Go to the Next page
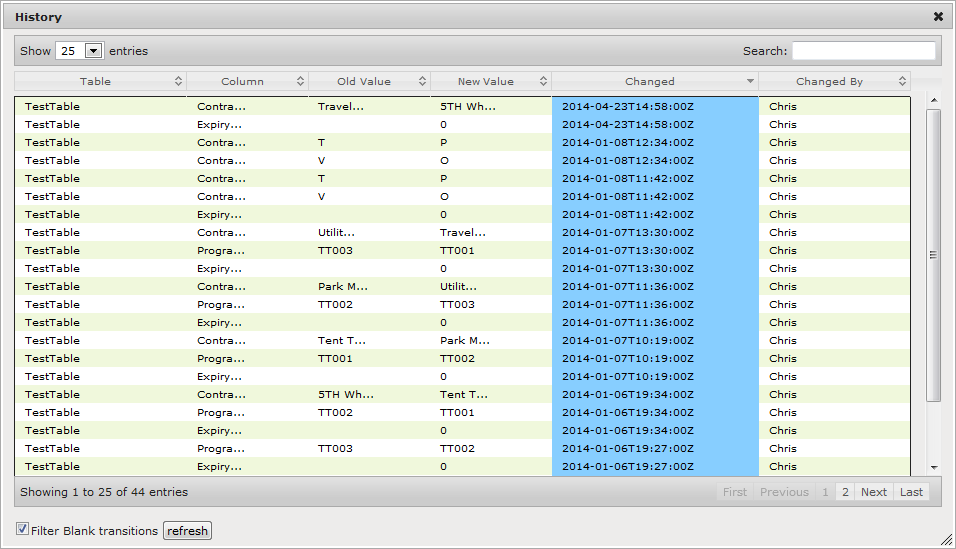956x549 pixels. (x=874, y=492)
